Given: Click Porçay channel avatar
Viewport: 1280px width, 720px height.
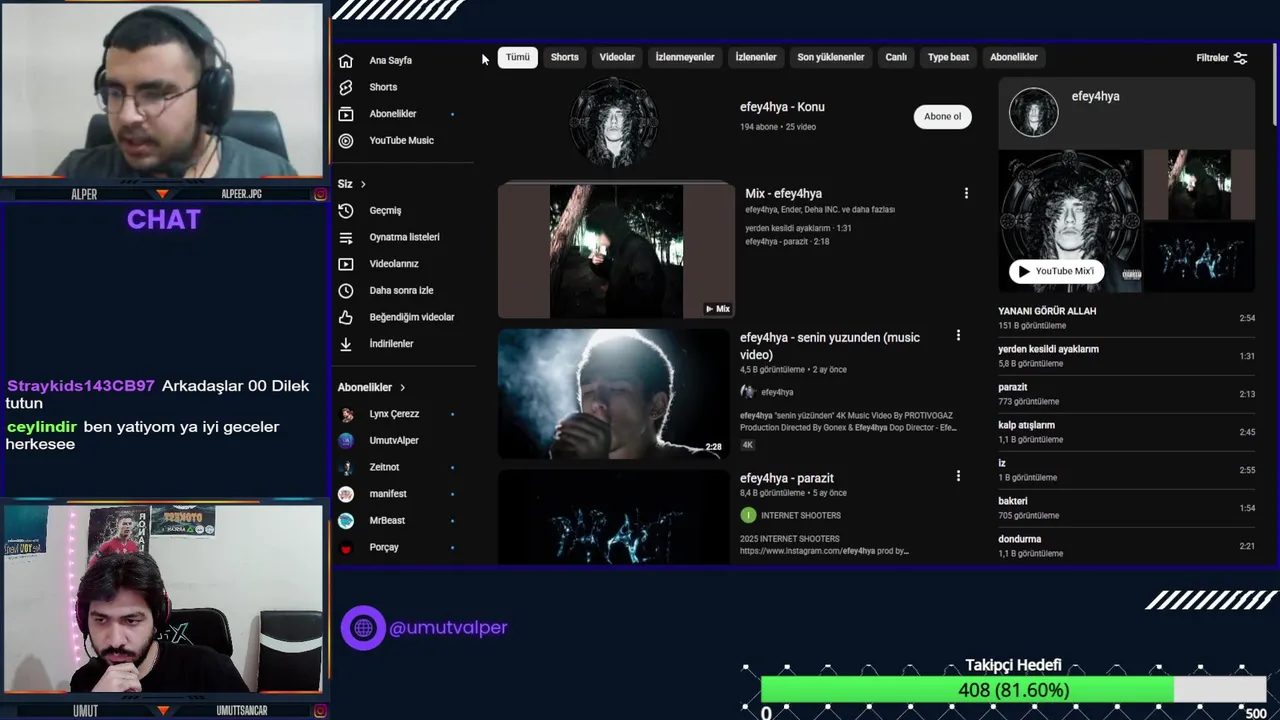Looking at the screenshot, I should point(346,548).
